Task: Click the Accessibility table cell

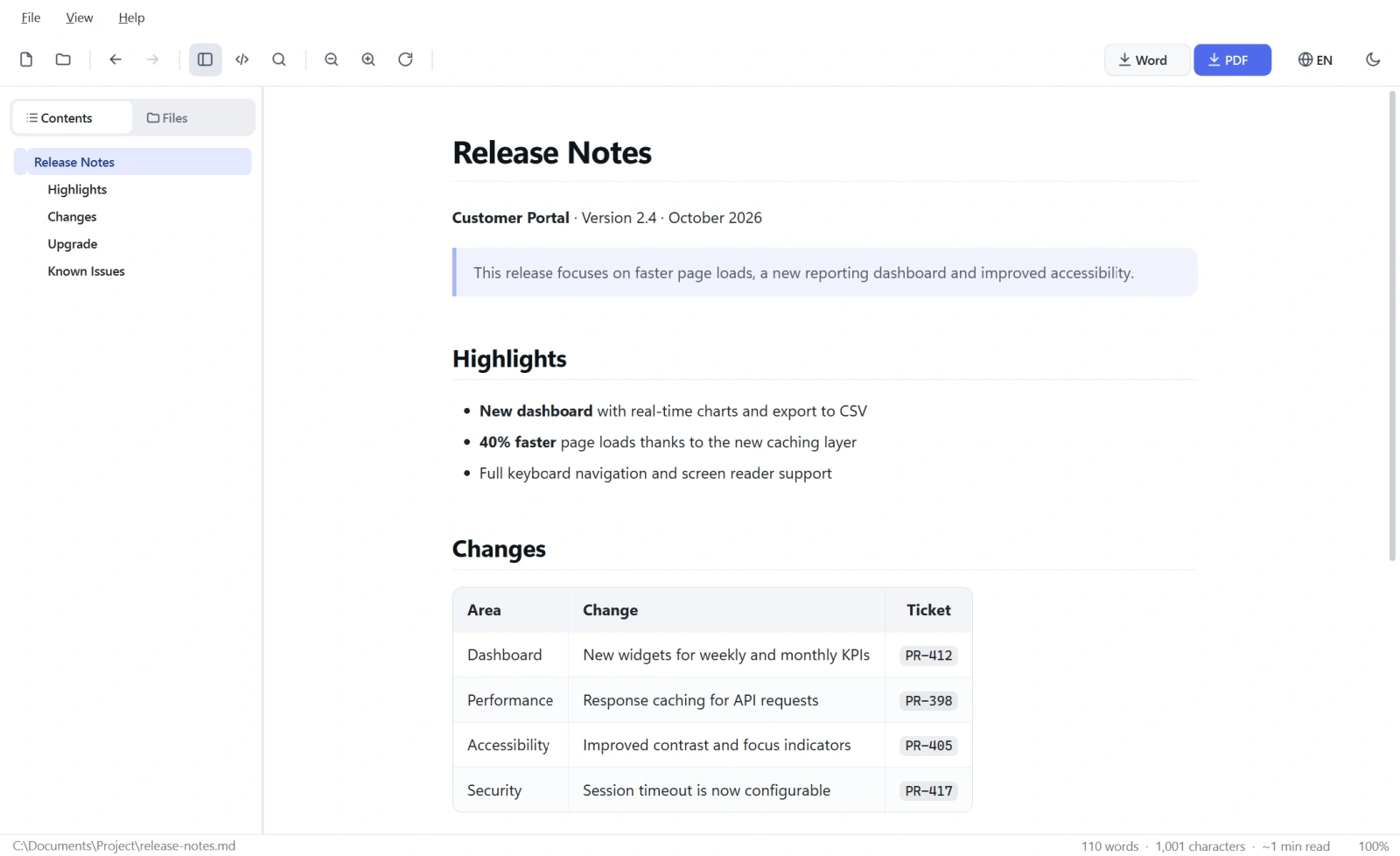Action: 511,745
